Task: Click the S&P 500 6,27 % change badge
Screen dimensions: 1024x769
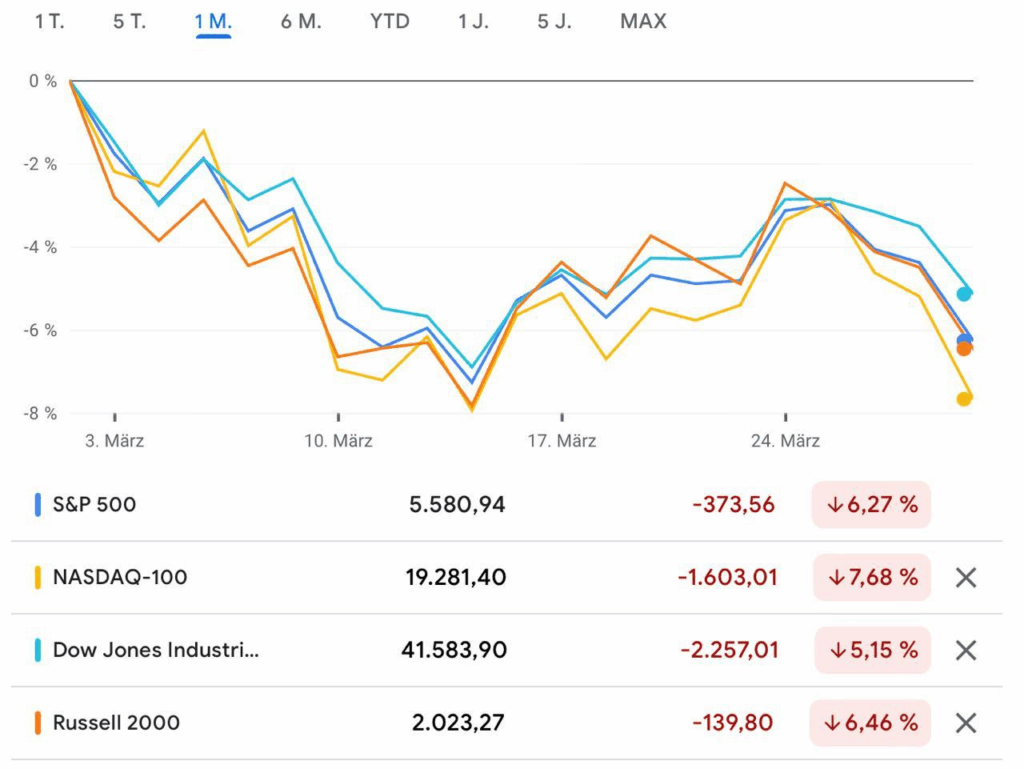Action: coord(871,505)
